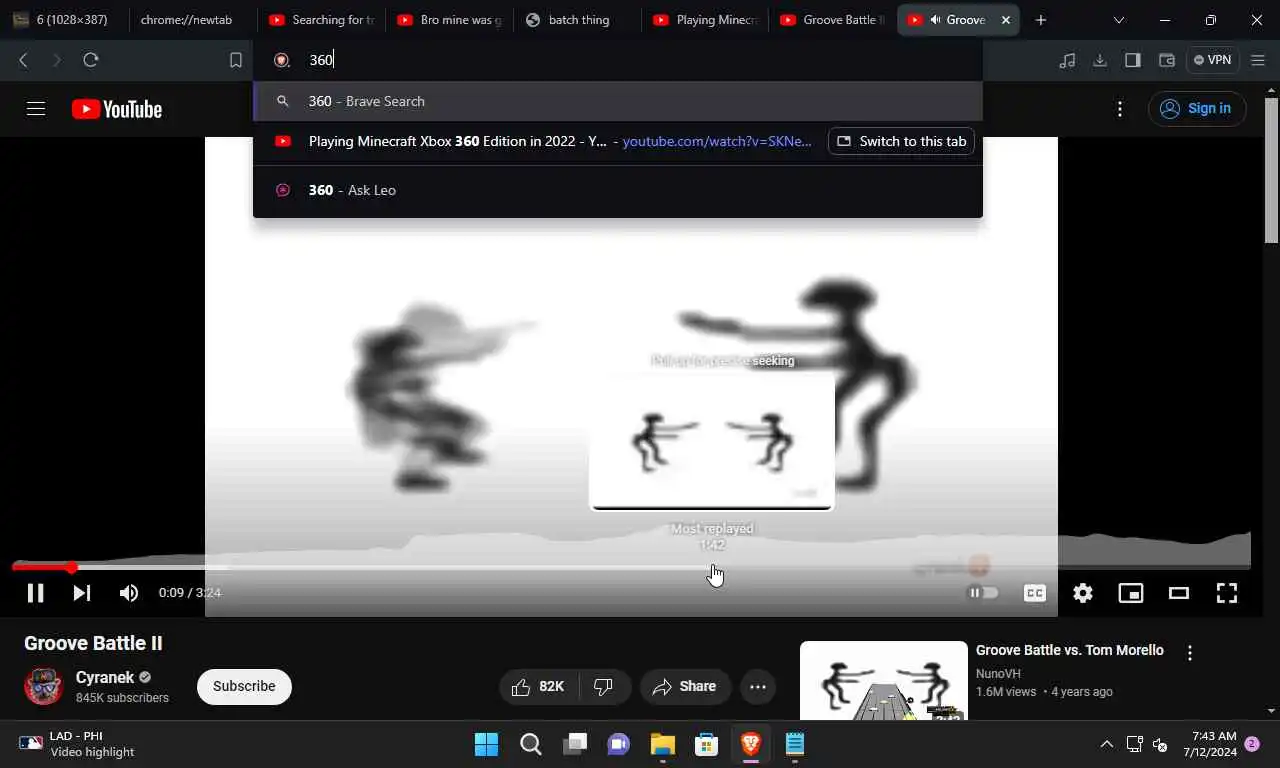Pause the video playback
This screenshot has width=1280, height=768.
[x=35, y=593]
